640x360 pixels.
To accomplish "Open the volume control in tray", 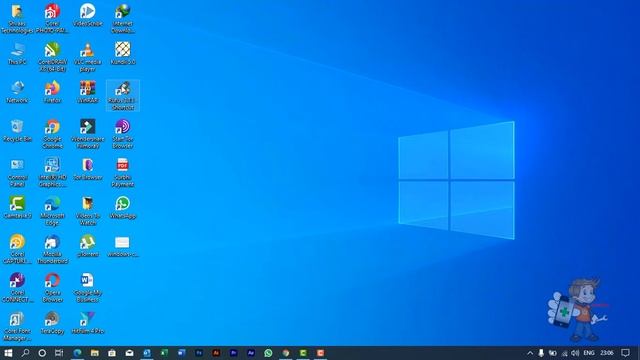I will 575,353.
